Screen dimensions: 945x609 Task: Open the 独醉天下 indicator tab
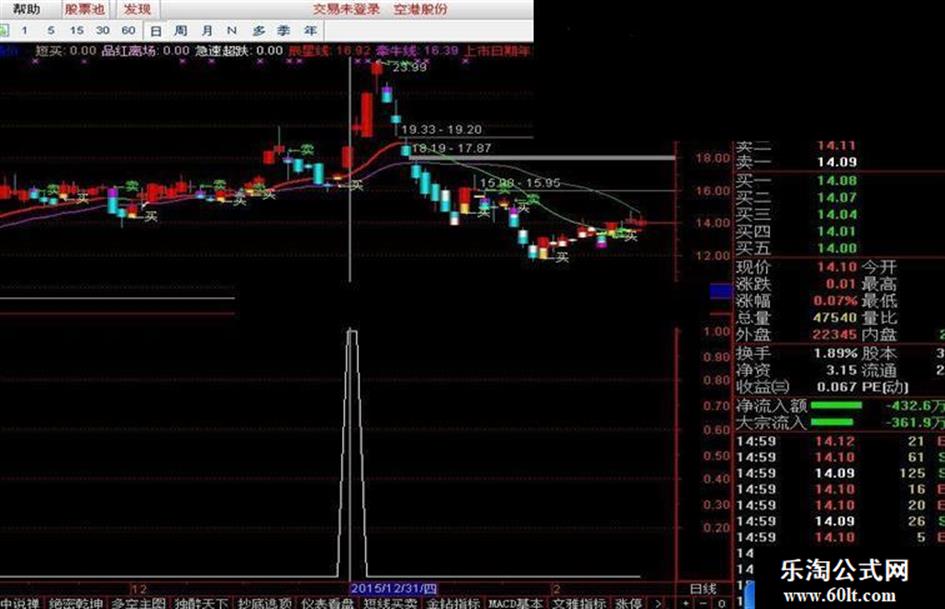click(x=201, y=602)
